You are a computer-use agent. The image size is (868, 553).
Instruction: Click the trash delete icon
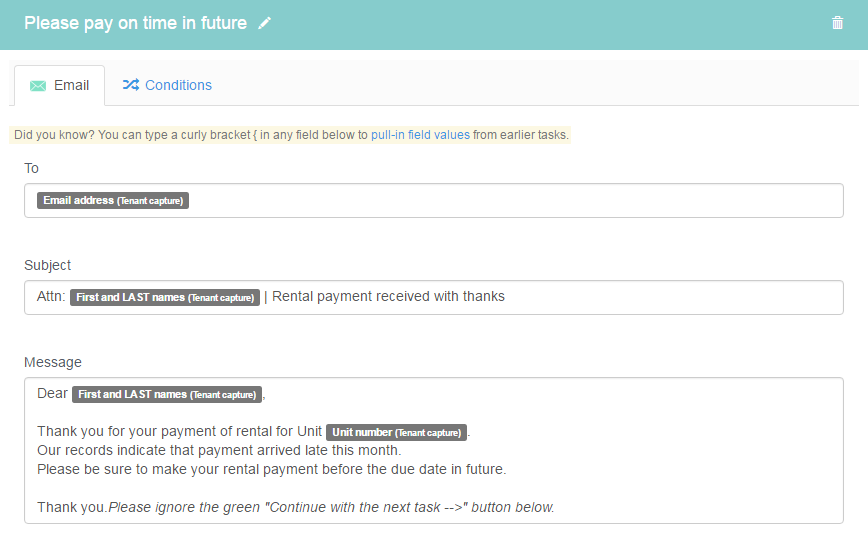[x=837, y=23]
